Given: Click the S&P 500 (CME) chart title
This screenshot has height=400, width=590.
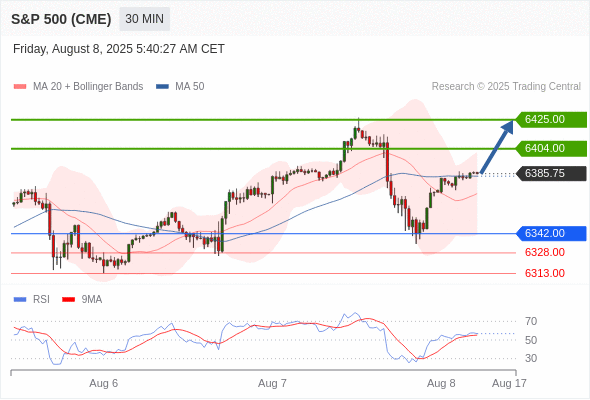Looking at the screenshot, I should click(x=61, y=19).
